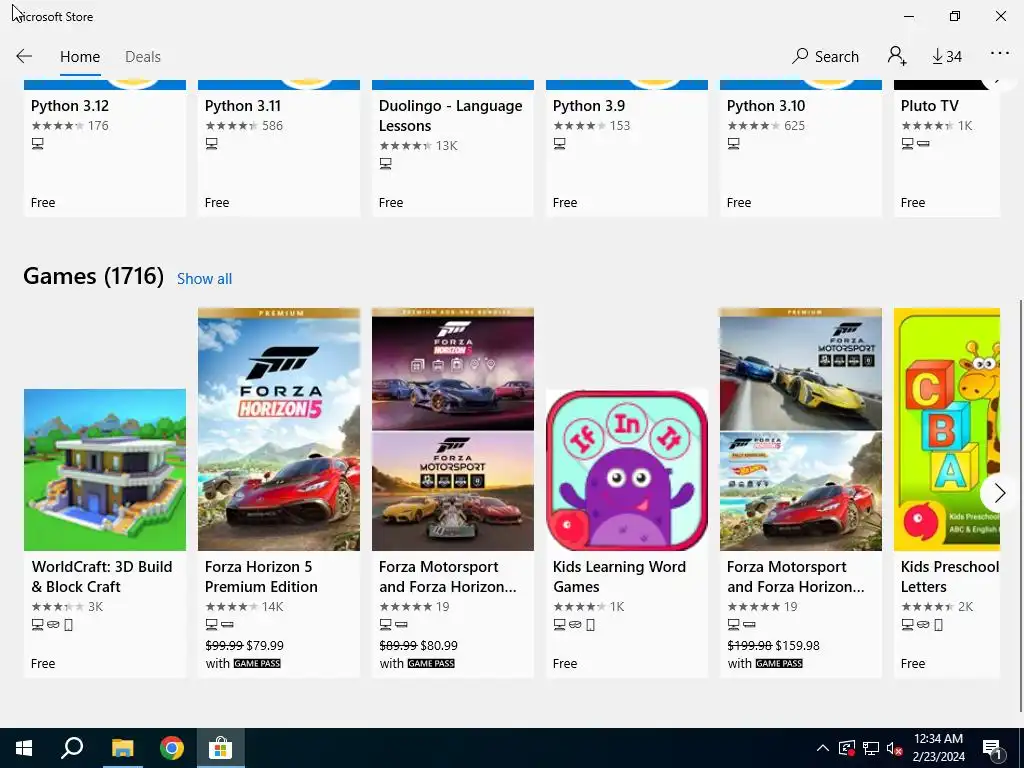The height and width of the screenshot is (768, 1024).
Task: Click the muted speaker volume icon
Action: pyautogui.click(x=895, y=748)
